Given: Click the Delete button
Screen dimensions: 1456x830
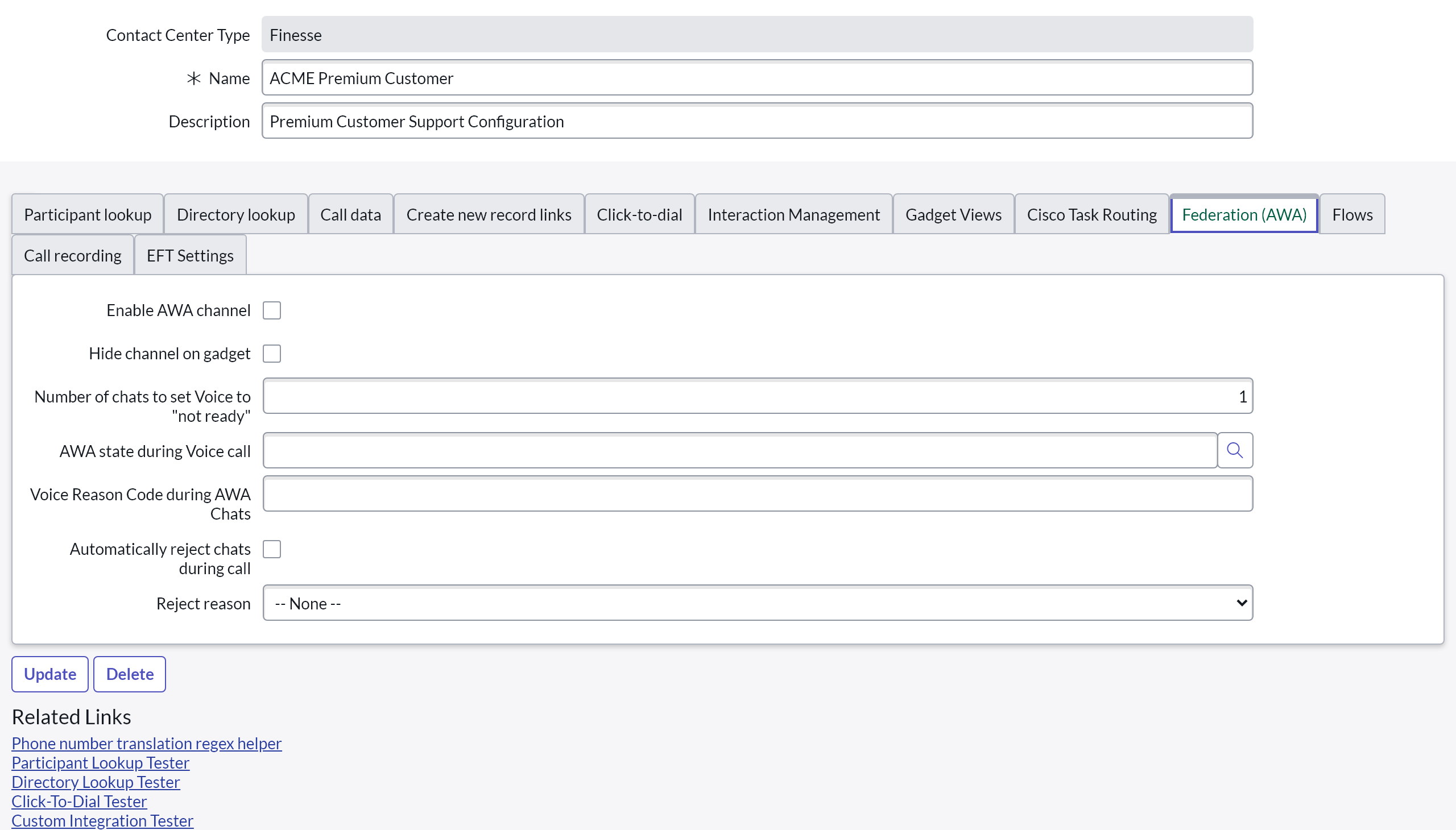Looking at the screenshot, I should (x=130, y=674).
